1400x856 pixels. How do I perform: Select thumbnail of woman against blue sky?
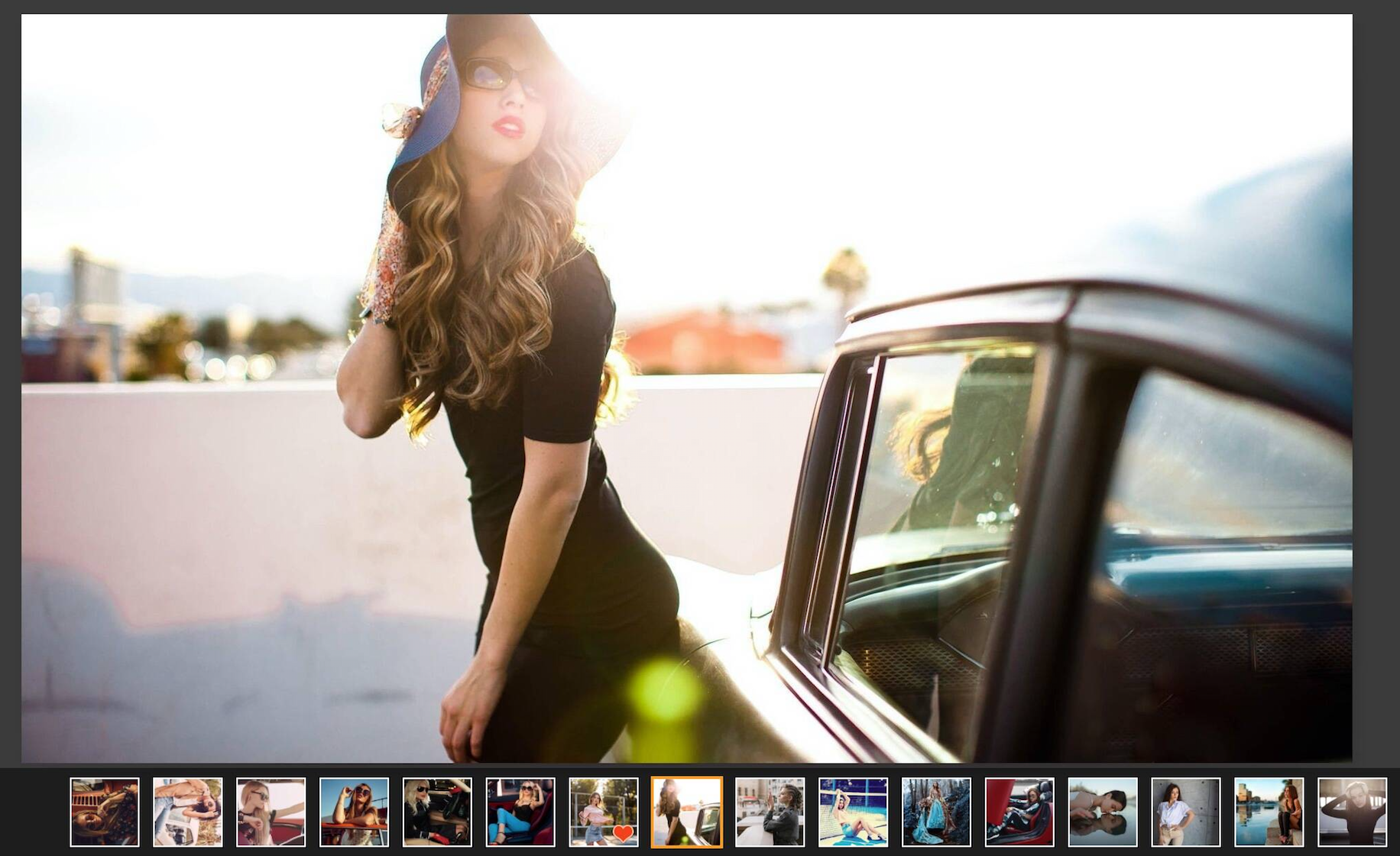pos(355,812)
